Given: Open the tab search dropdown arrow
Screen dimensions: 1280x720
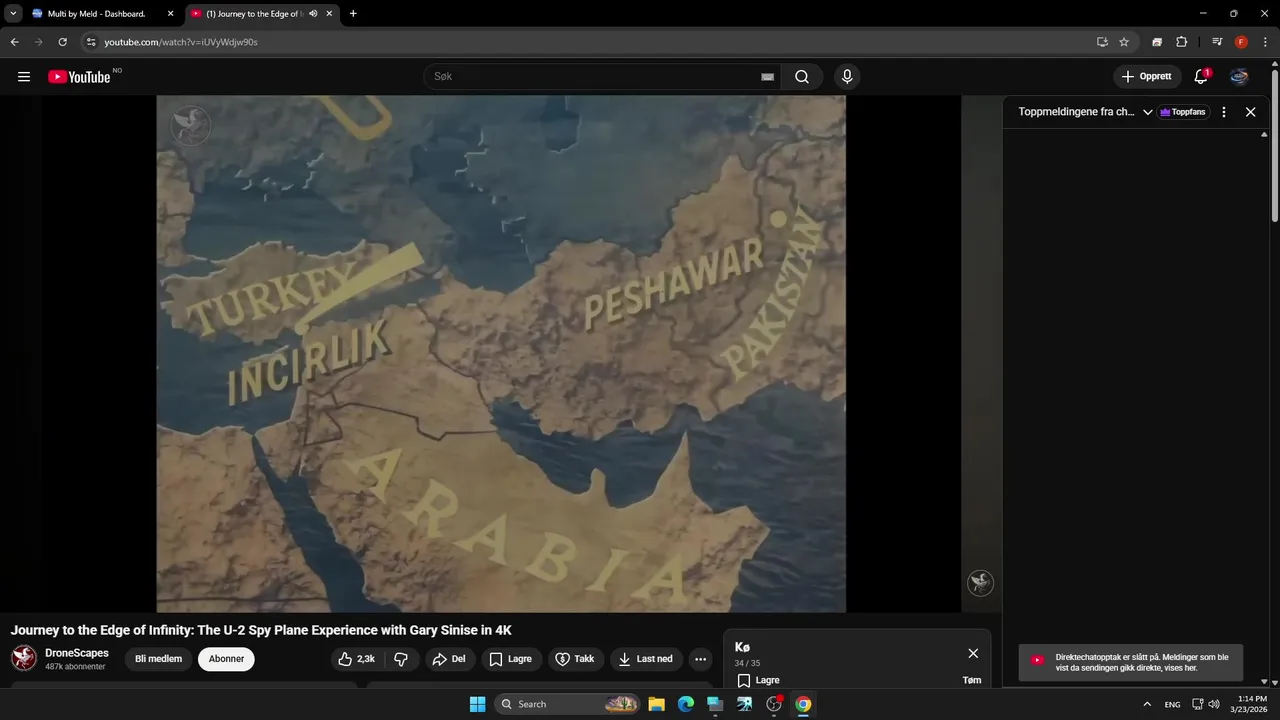Looking at the screenshot, I should click(x=13, y=14).
